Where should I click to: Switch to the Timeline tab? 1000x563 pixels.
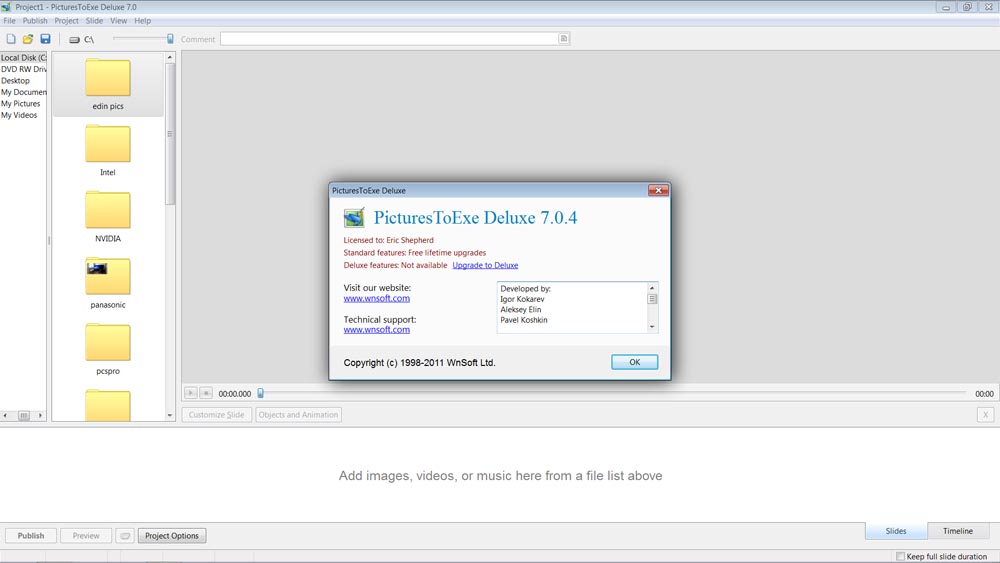pyautogui.click(x=958, y=530)
